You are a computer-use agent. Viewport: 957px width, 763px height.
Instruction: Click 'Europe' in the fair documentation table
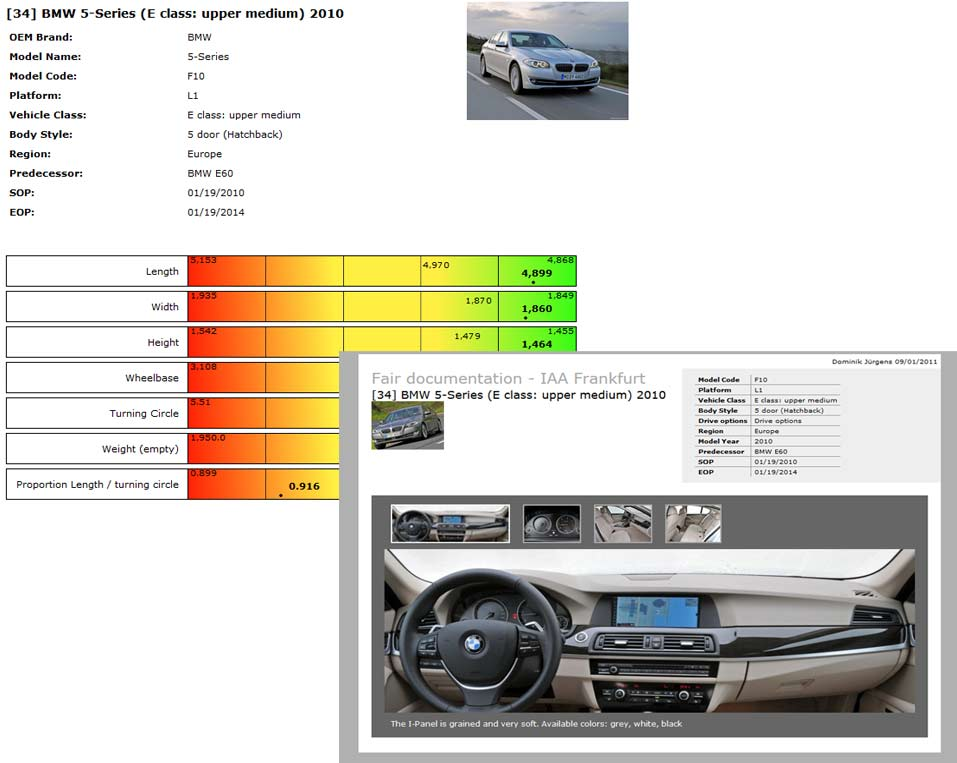(767, 431)
